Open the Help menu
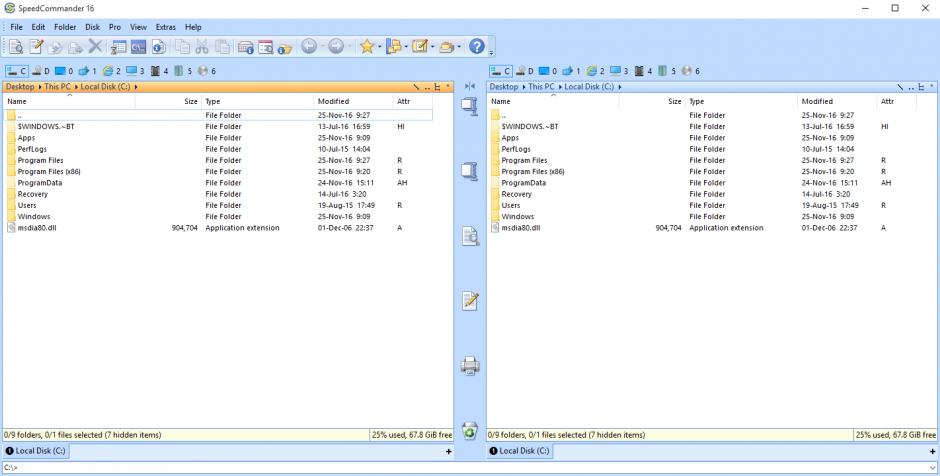Screen dimensions: 940x476 click(x=193, y=27)
